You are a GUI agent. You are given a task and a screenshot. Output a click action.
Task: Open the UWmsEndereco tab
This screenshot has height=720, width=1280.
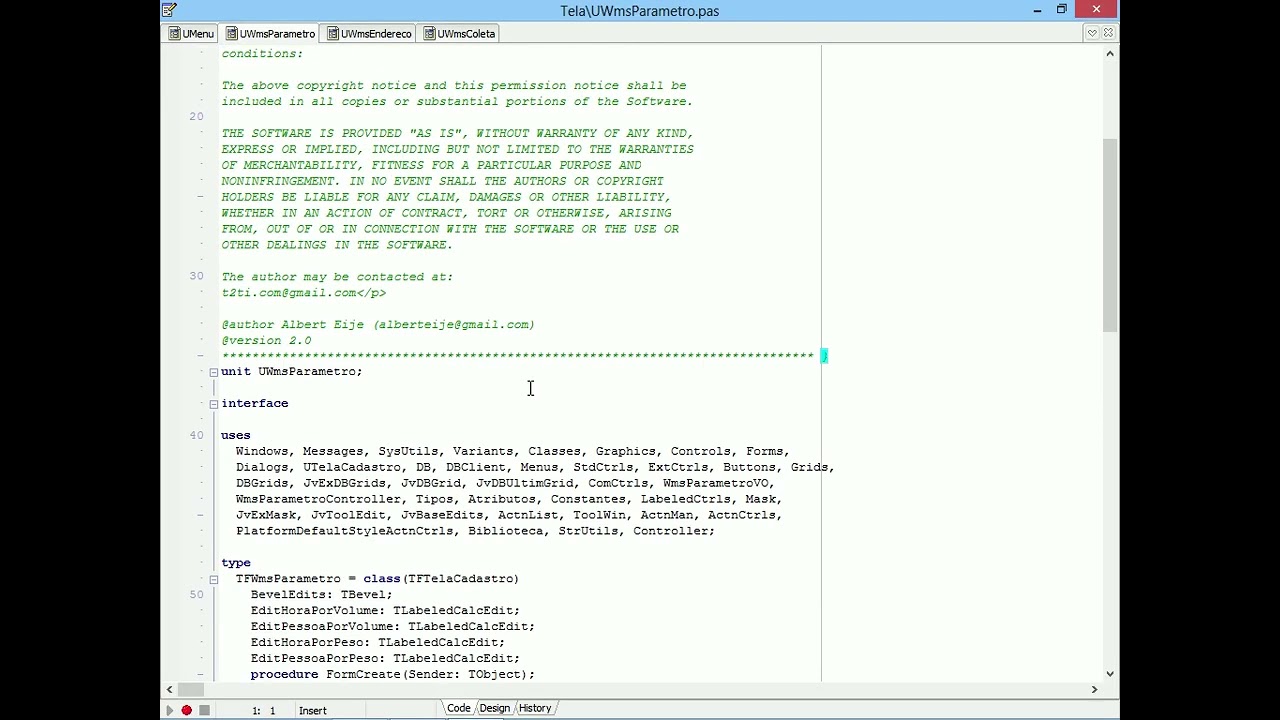pyautogui.click(x=368, y=34)
